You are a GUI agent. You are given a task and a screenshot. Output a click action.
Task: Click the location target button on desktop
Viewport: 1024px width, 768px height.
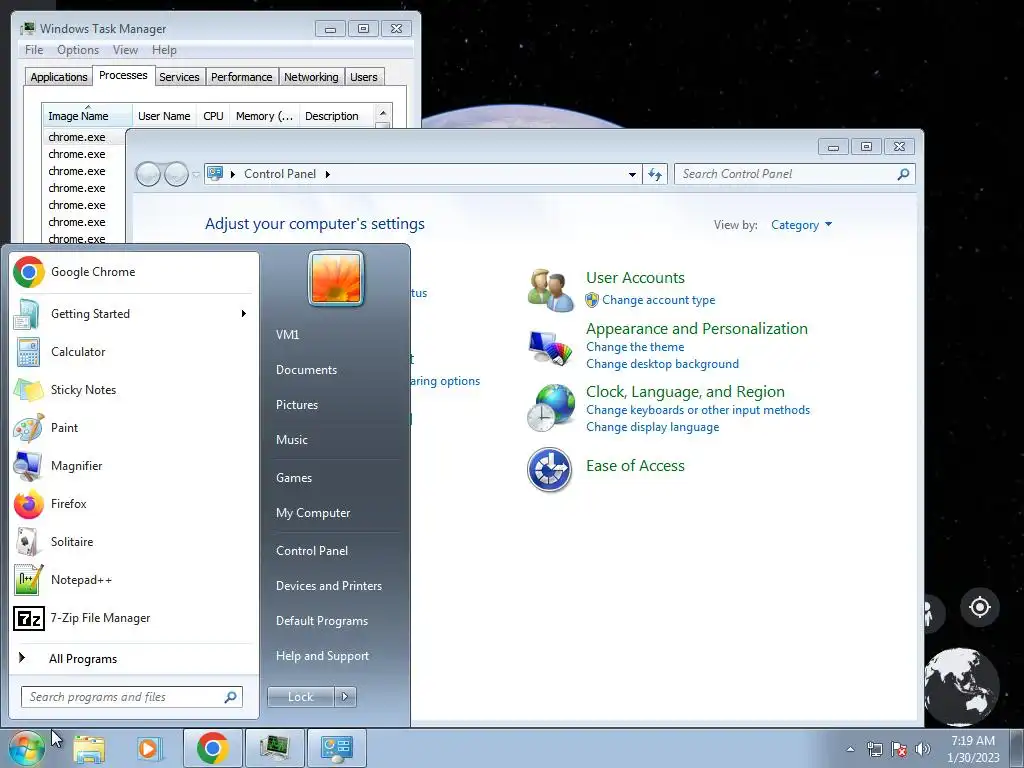point(980,607)
